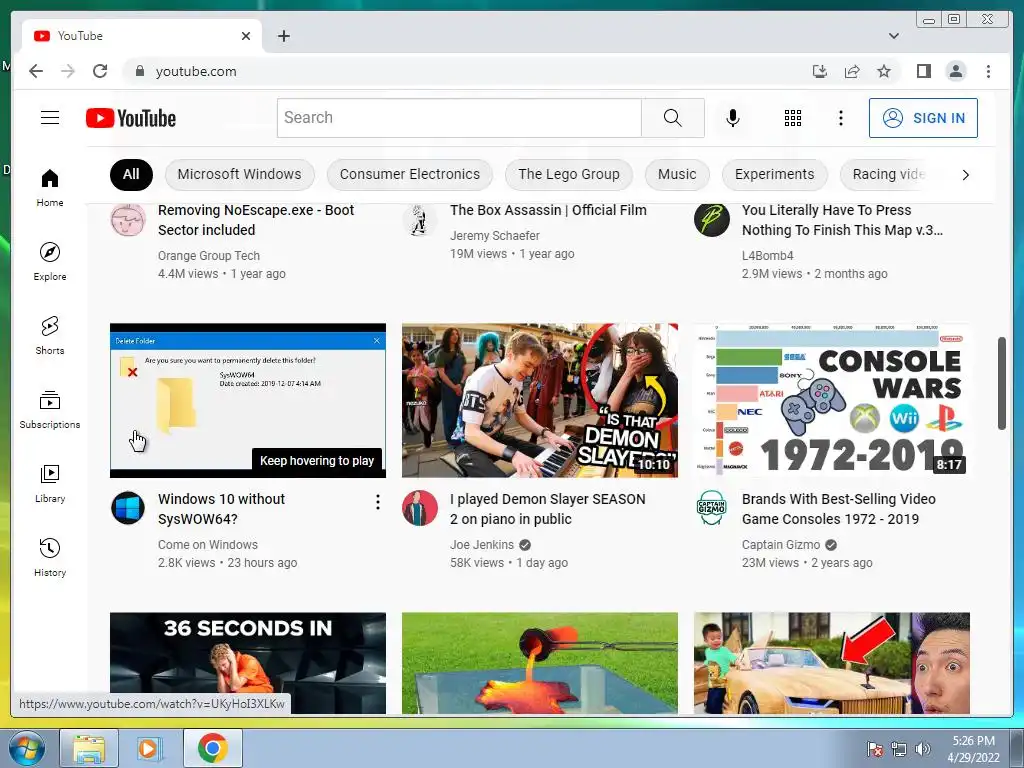The height and width of the screenshot is (768, 1024).
Task: Select the Experiments chip
Action: pos(775,174)
